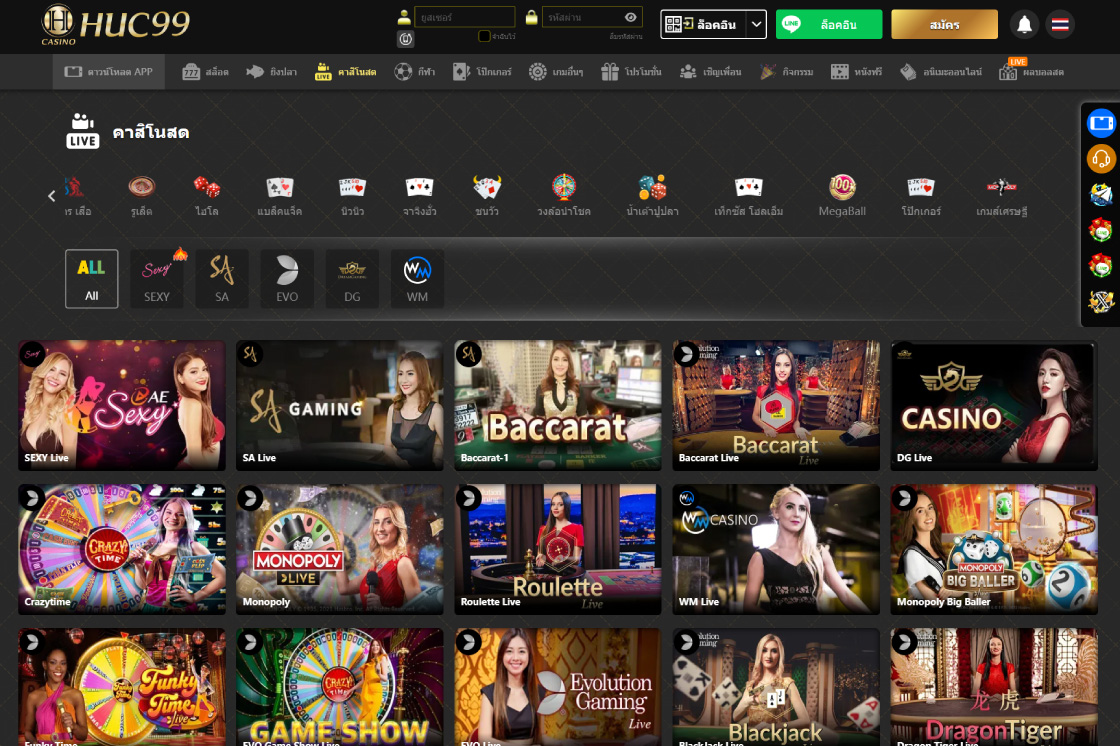Open the Invite friends (เชิญเพื่อน) menu
Image resolution: width=1120 pixels, height=746 pixels.
[x=710, y=72]
